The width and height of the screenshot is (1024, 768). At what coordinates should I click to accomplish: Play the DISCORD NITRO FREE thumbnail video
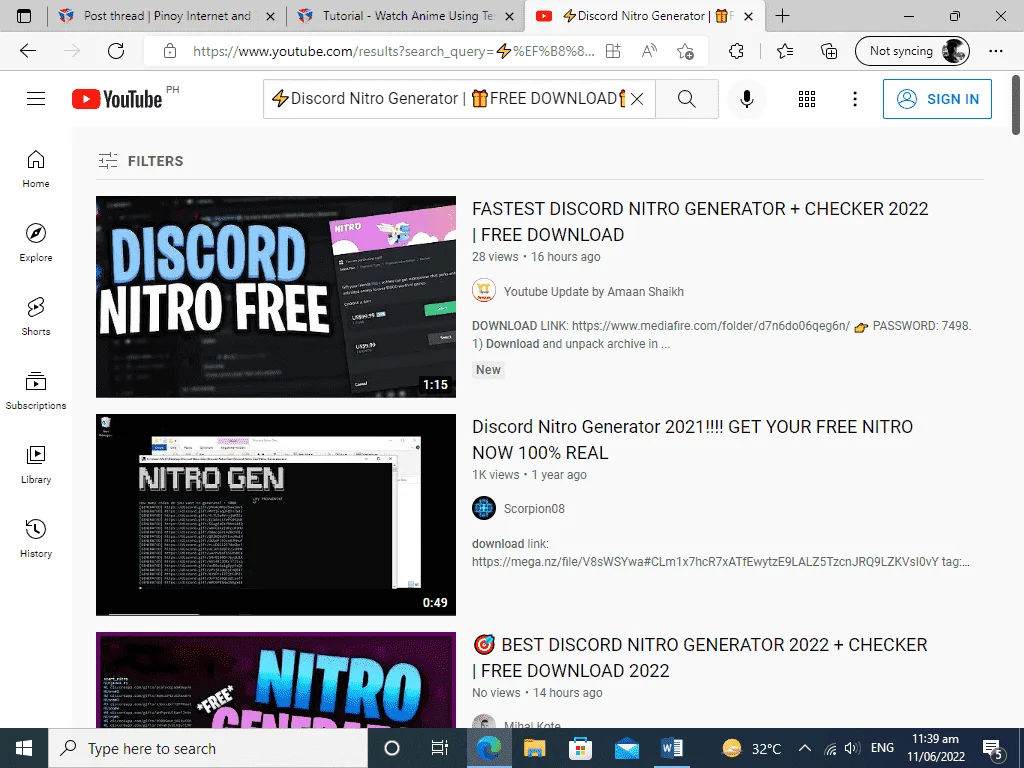click(x=276, y=296)
